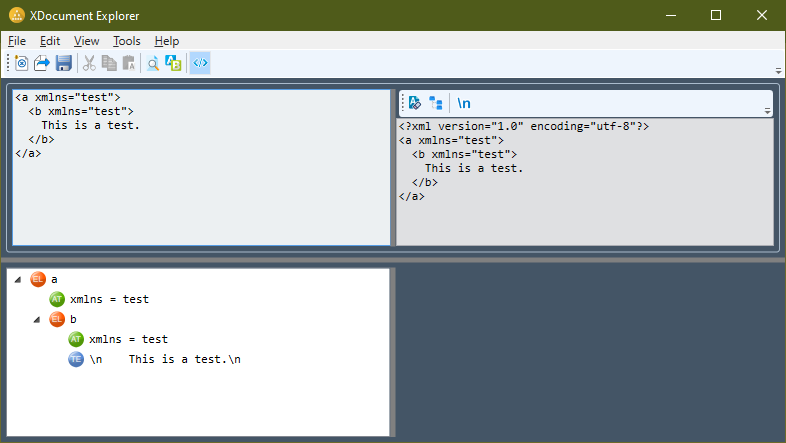The image size is (786, 443).
Task: Click the New document toolbar icon
Action: (22, 63)
